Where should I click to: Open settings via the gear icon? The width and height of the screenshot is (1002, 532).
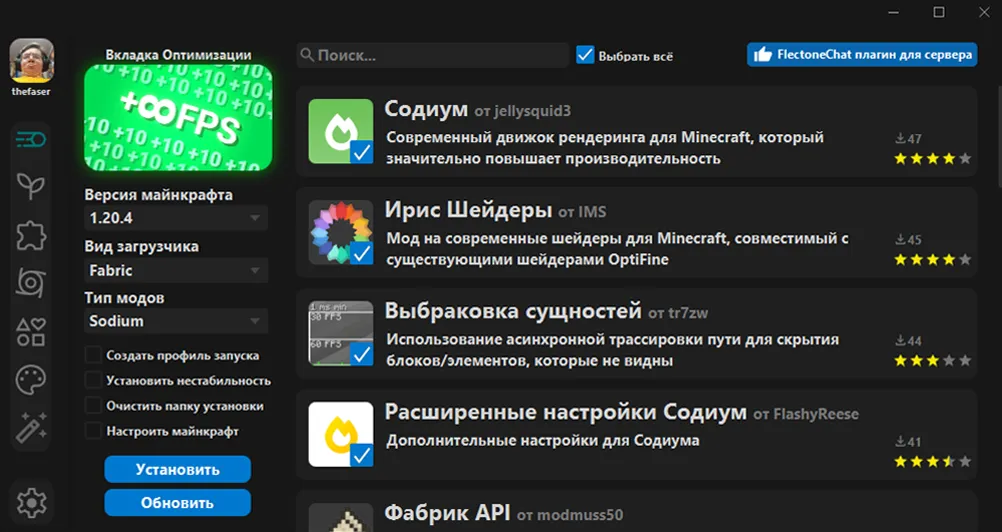click(x=32, y=501)
